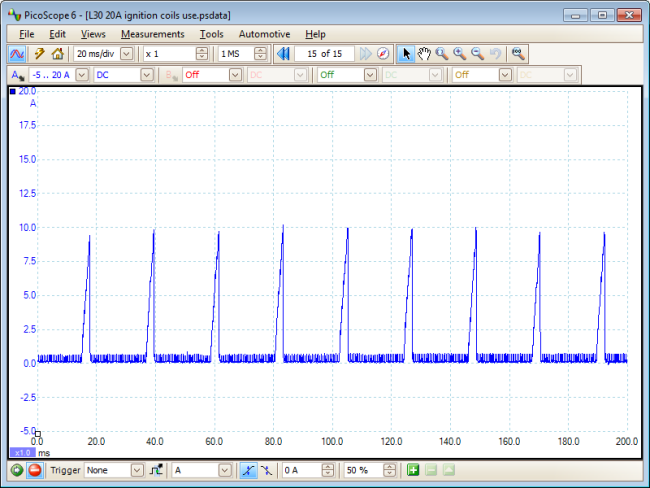Select the arrow pointer tool
This screenshot has width=650, height=488.
point(406,54)
